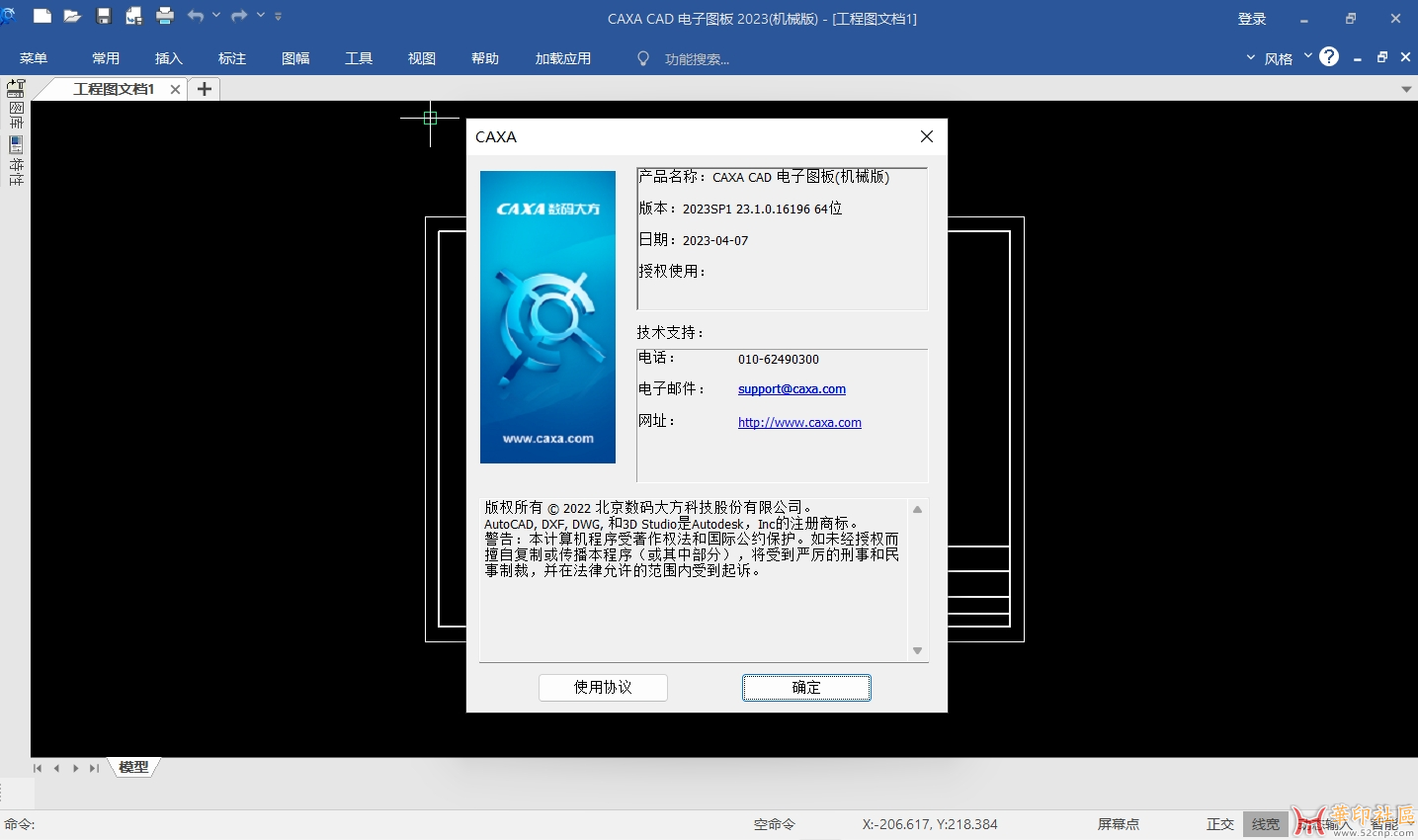Click the lightbulb icon beside function search
This screenshot has height=840, width=1418.
(x=643, y=59)
